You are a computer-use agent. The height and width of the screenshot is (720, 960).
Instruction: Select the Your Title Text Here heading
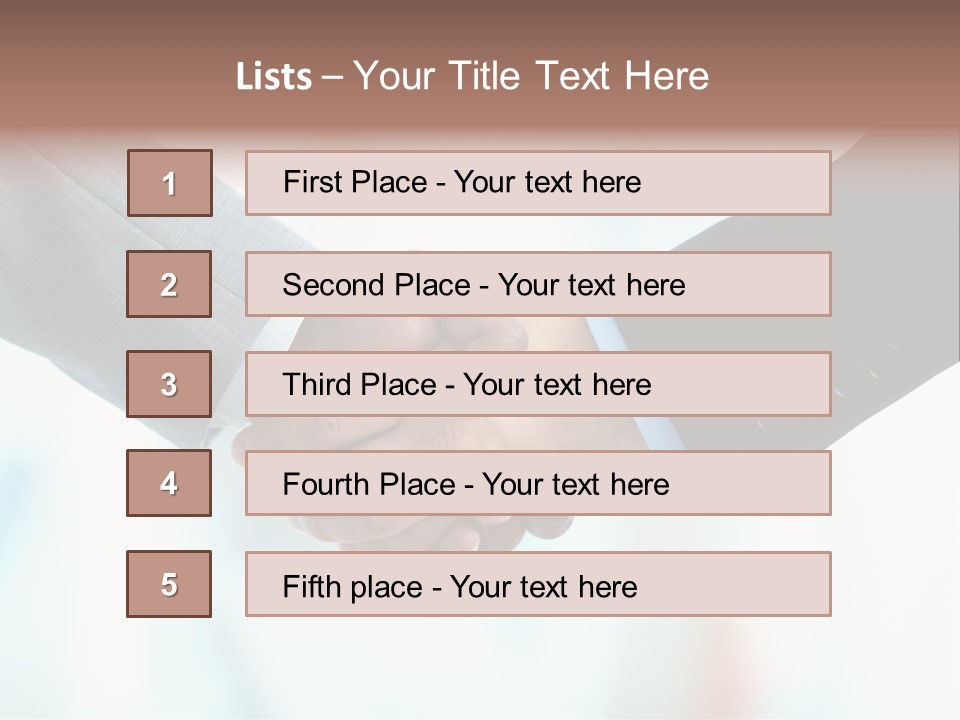click(531, 76)
